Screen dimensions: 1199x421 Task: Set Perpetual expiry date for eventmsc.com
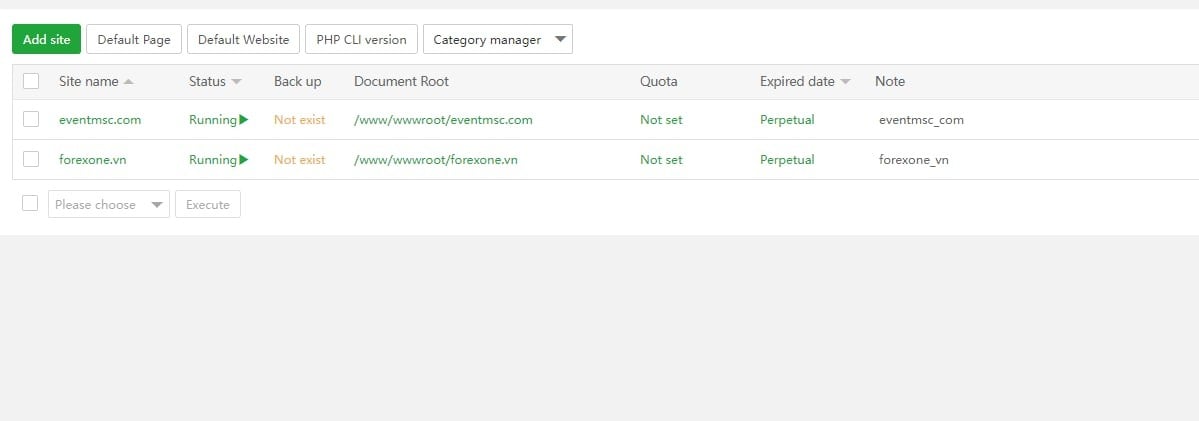pyautogui.click(x=787, y=120)
